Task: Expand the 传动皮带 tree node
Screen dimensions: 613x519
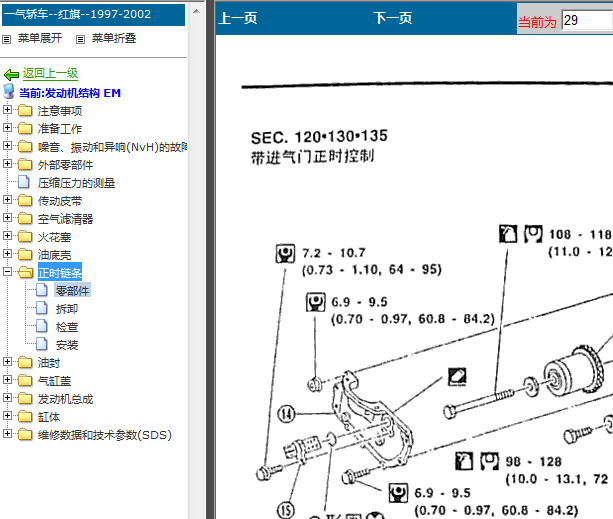Action: pos(7,200)
